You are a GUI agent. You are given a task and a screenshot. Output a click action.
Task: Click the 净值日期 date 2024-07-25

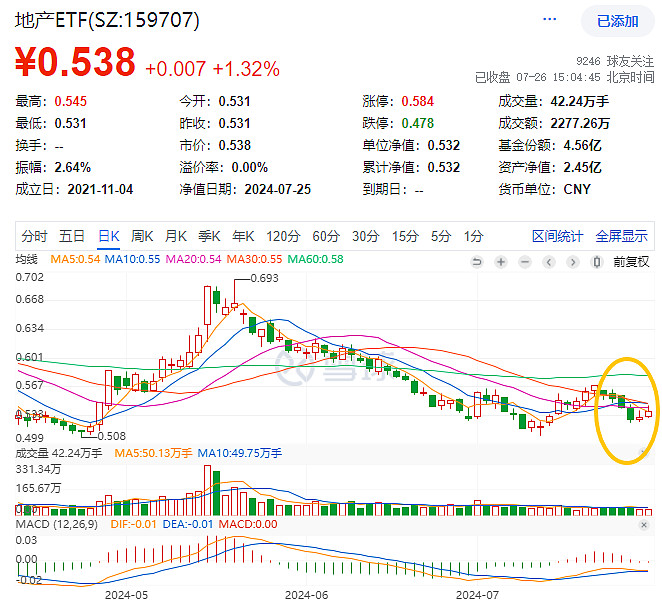[277, 189]
